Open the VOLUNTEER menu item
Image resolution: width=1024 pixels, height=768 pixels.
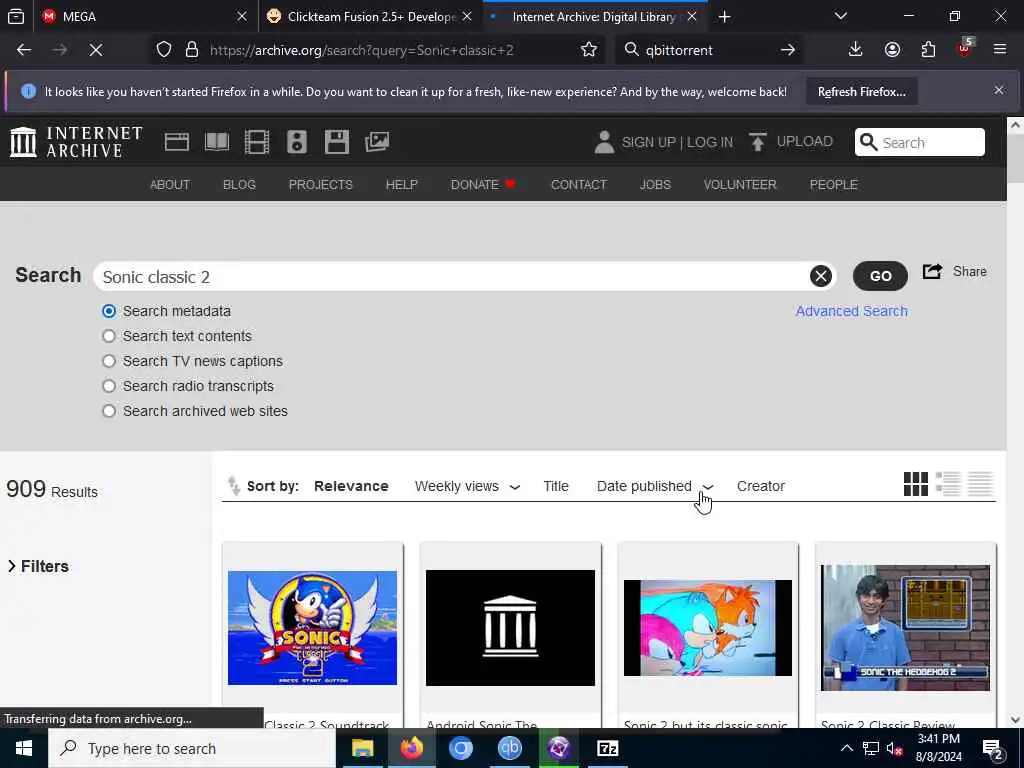pyautogui.click(x=740, y=185)
